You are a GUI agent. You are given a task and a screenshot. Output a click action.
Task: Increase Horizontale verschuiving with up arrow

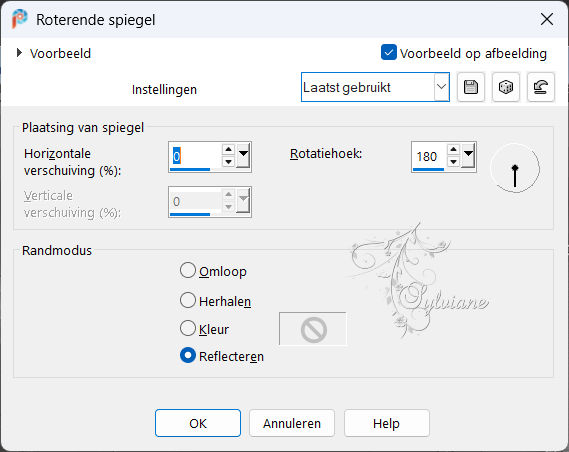click(228, 149)
